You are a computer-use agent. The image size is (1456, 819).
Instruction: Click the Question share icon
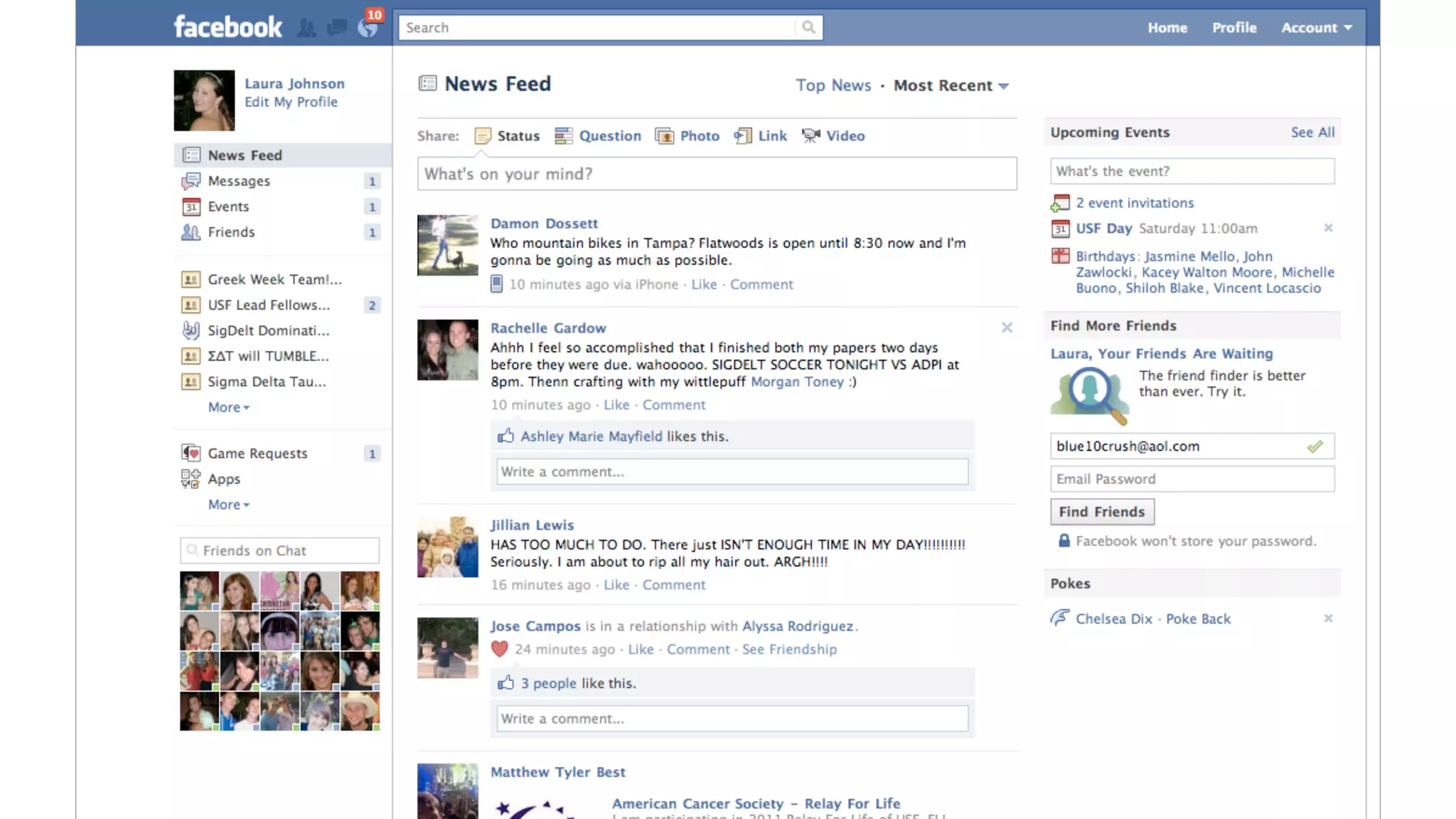(563, 136)
